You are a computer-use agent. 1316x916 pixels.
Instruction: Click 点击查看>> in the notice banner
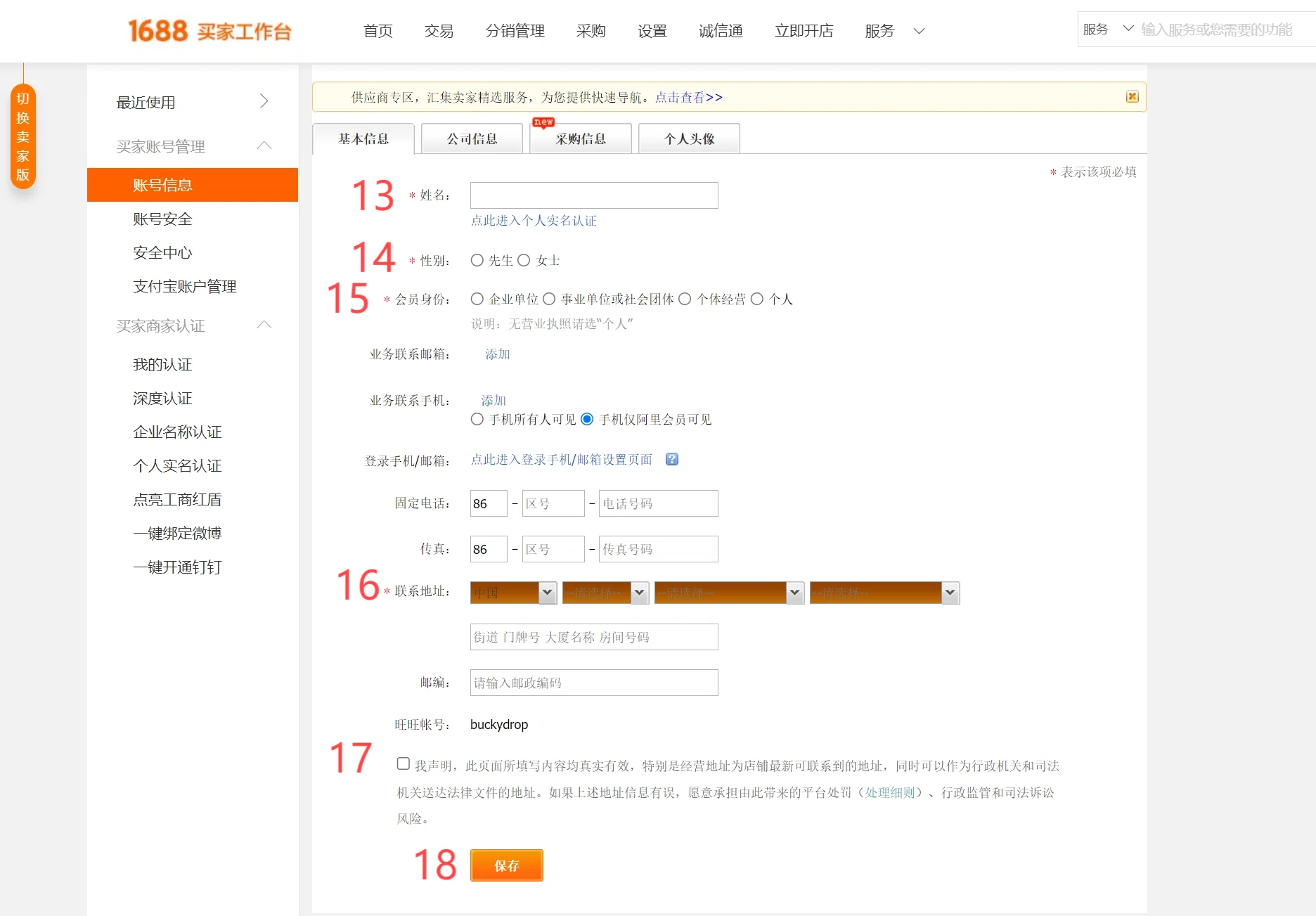pos(689,97)
